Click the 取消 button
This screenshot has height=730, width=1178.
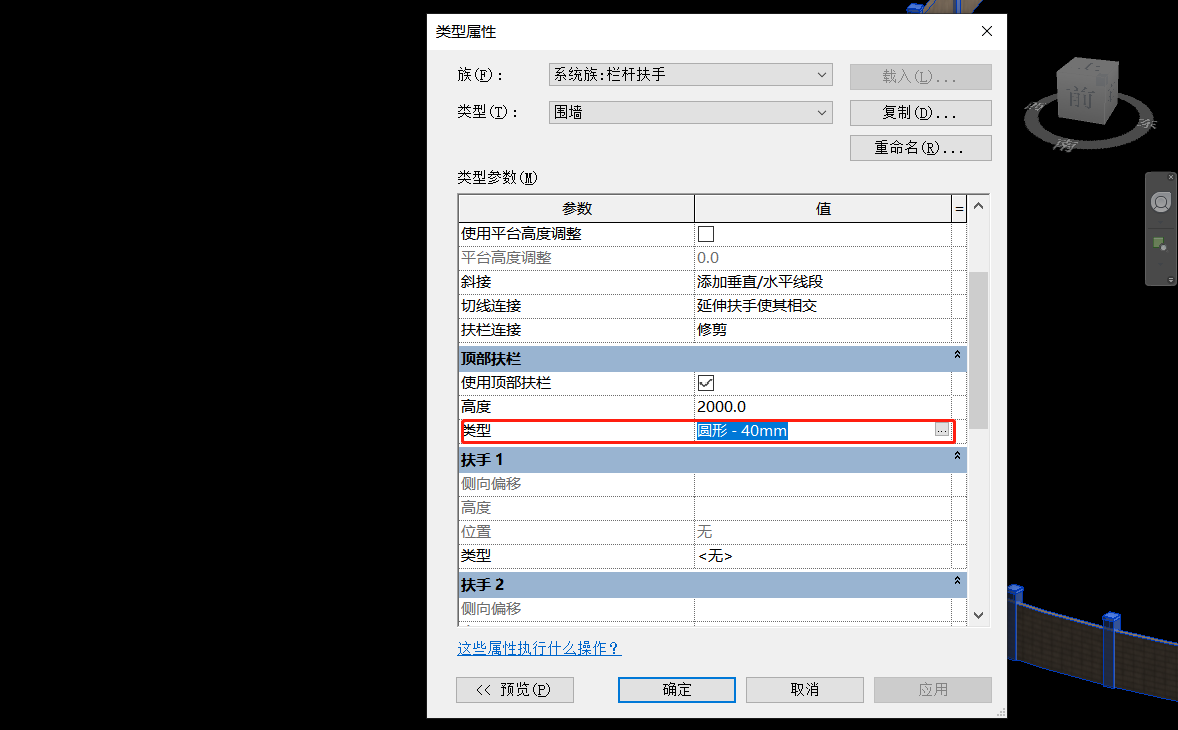[x=804, y=689]
